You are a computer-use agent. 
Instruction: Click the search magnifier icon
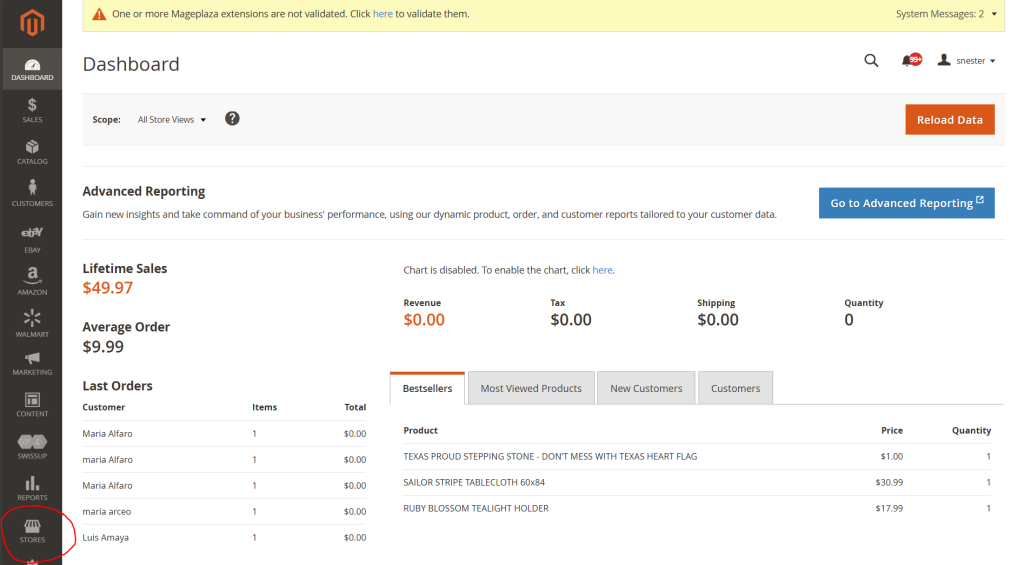point(871,61)
